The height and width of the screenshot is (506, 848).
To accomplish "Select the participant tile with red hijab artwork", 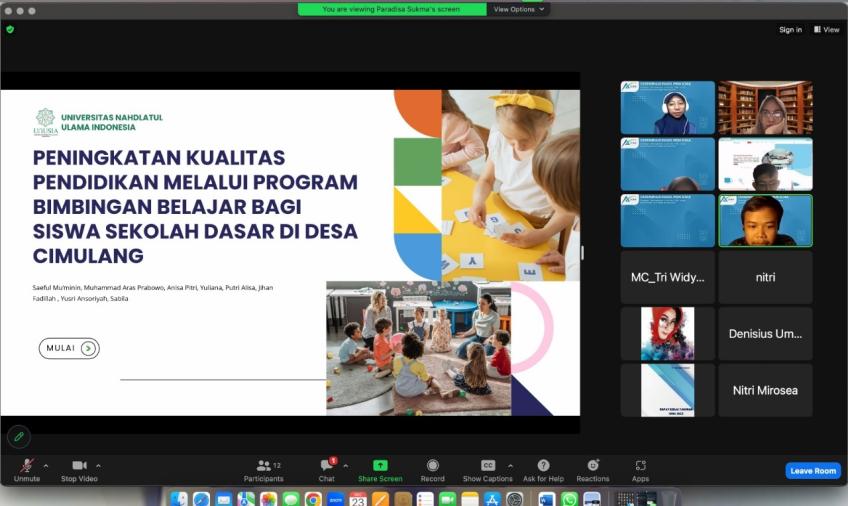I will pyautogui.click(x=667, y=334).
